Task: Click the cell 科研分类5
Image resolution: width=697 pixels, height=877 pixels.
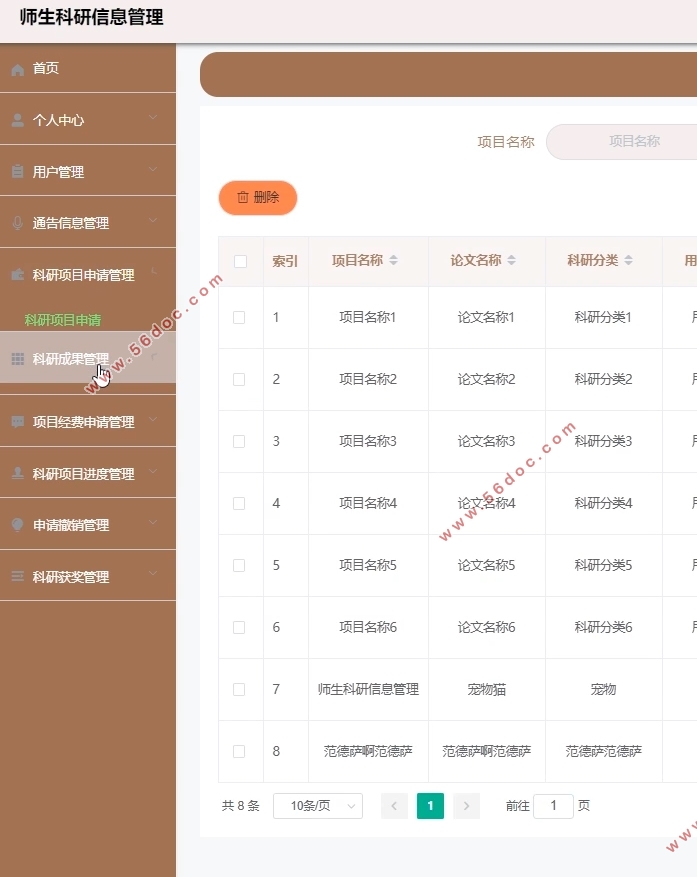Action: (604, 565)
